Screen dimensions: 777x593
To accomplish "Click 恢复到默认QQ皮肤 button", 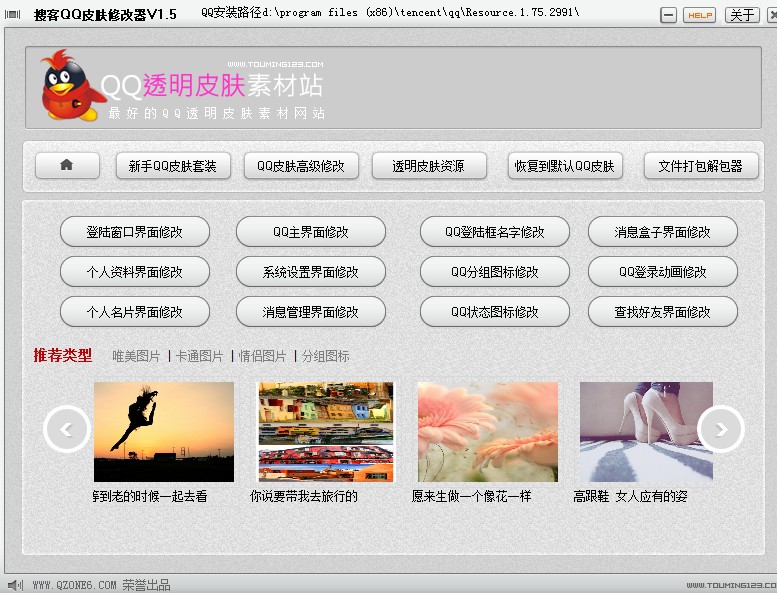I will 565,166.
